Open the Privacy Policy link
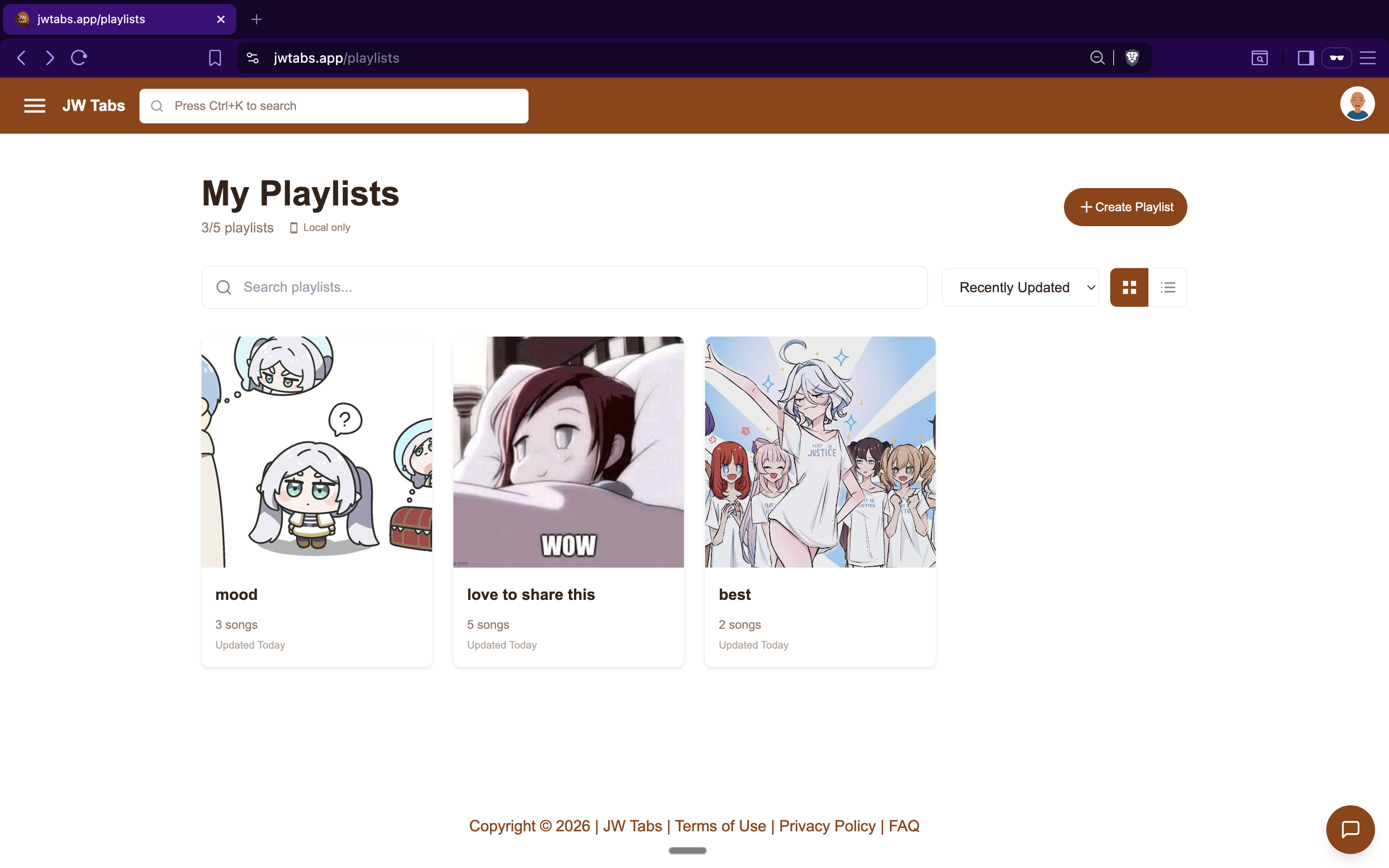The image size is (1389, 868). pos(827,826)
